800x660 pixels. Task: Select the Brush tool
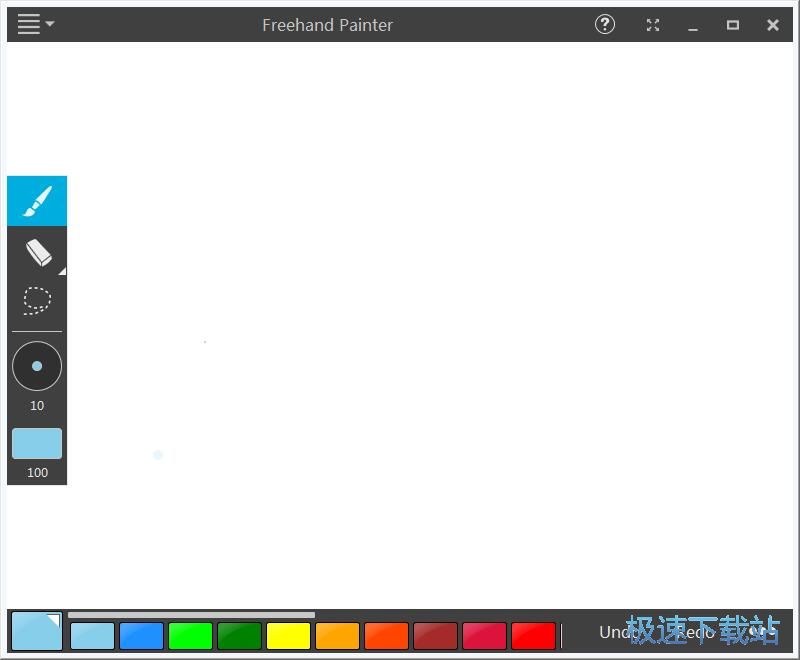point(37,201)
